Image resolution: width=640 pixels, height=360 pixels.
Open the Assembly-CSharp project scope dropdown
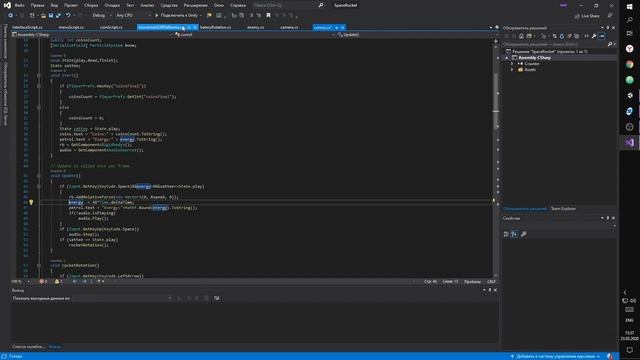pyautogui.click(x=92, y=35)
